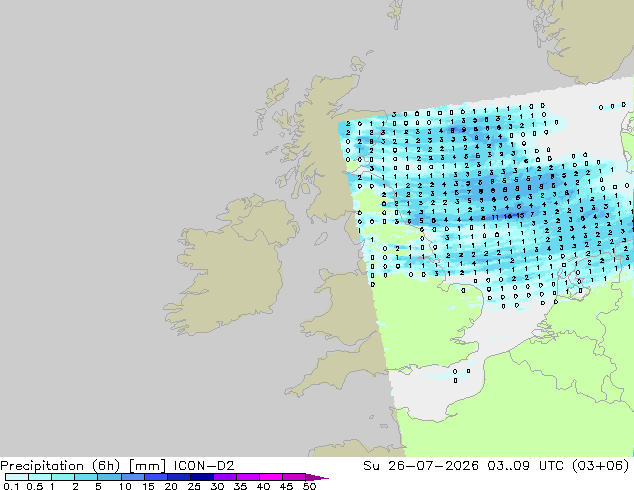The width and height of the screenshot is (634, 490).
Task: Click the "UTC" label
Action: pos(551,466)
